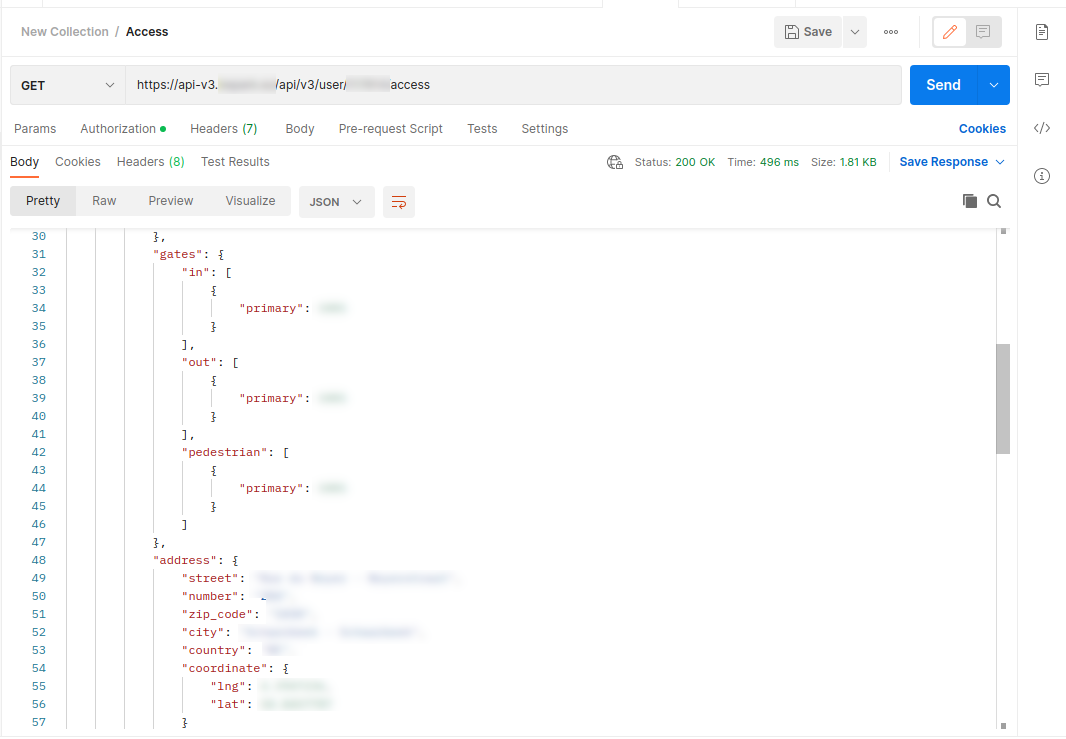Copy the response body with copy icon
This screenshot has height=739, width=1066.
click(x=969, y=201)
